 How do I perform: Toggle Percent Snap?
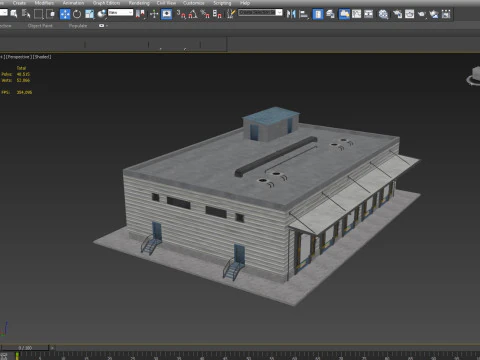205,14
